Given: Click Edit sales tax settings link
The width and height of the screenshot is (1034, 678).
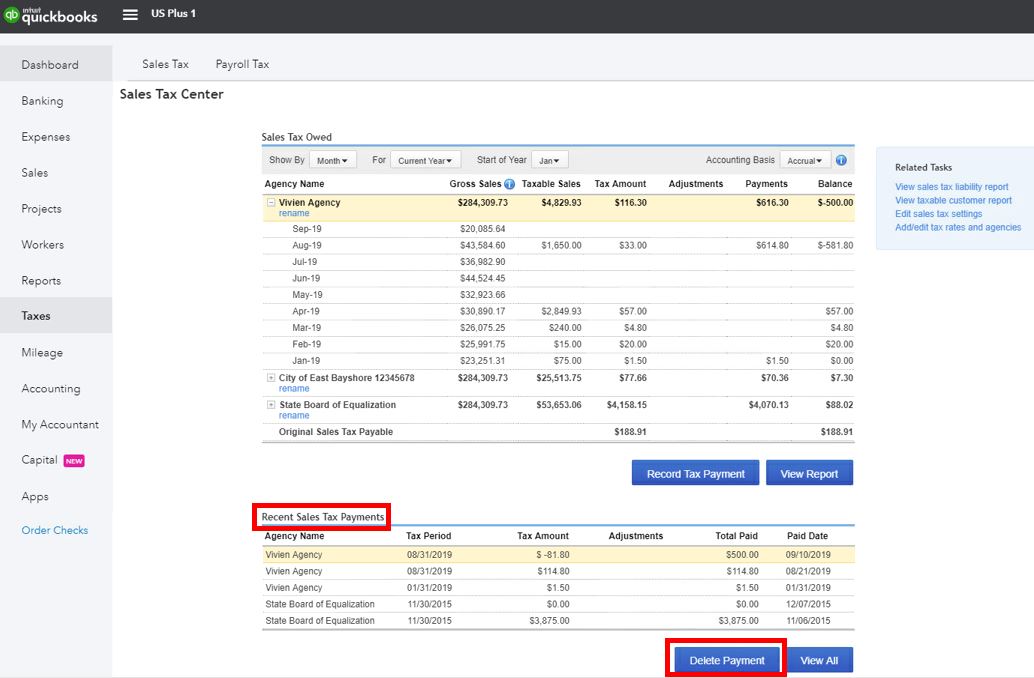Looking at the screenshot, I should 938,214.
